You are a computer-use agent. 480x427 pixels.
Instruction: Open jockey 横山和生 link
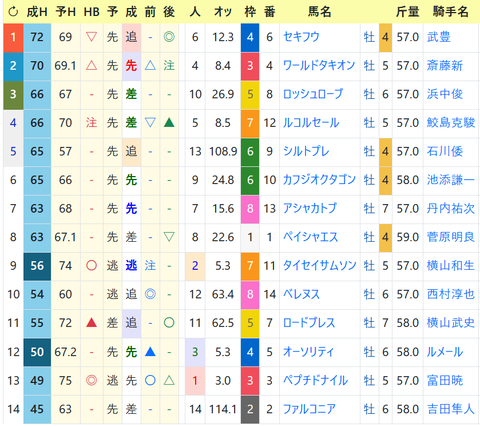point(451,266)
